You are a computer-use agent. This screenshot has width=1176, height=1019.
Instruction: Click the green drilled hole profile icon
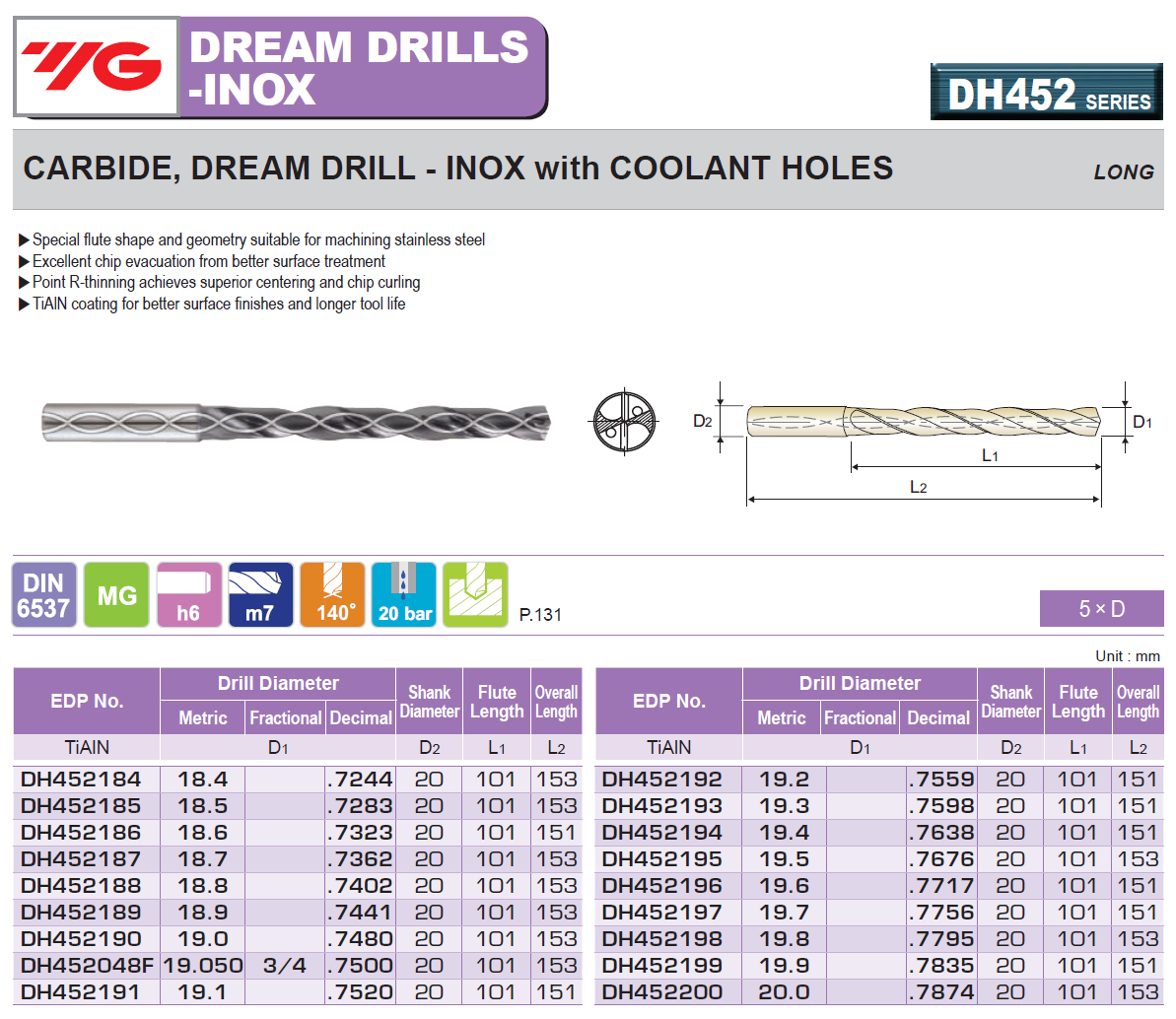pos(475,595)
